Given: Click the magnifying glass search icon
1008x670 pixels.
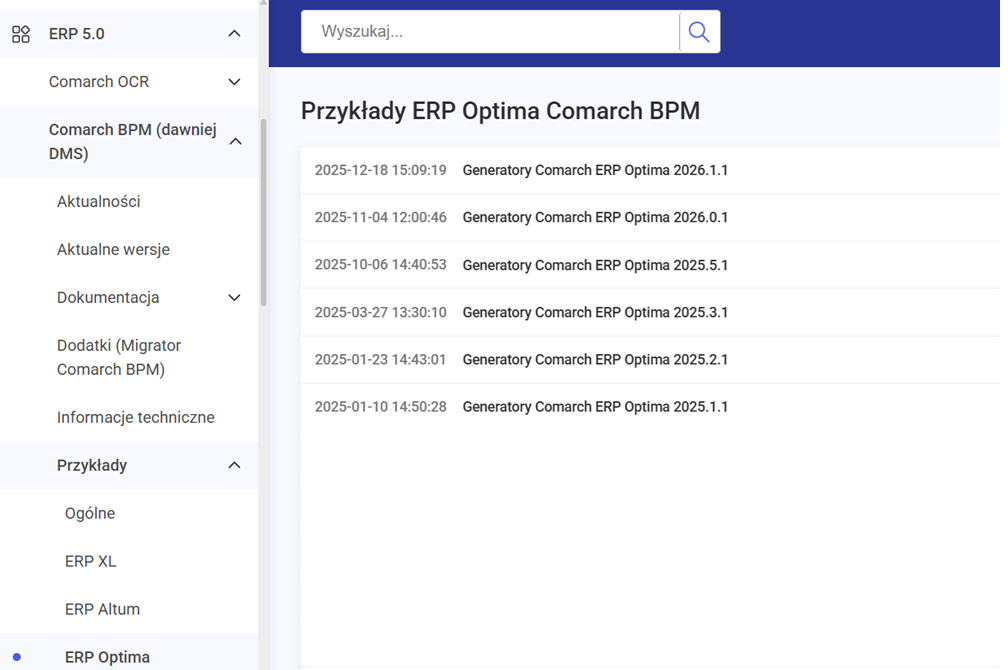Looking at the screenshot, I should click(699, 32).
